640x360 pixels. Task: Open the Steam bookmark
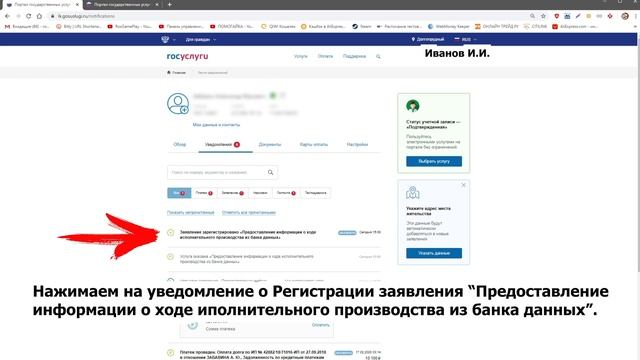(362, 26)
